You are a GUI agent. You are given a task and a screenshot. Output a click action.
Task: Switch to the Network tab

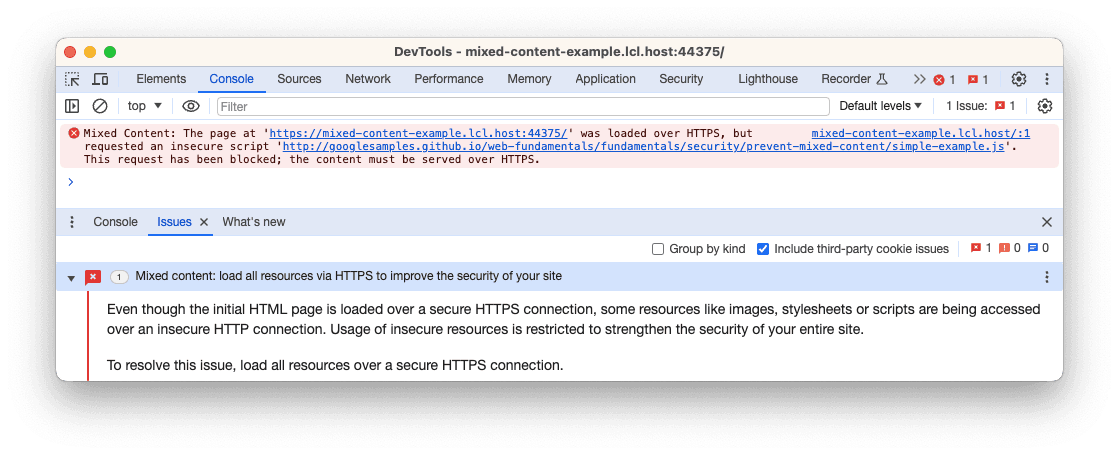point(368,79)
